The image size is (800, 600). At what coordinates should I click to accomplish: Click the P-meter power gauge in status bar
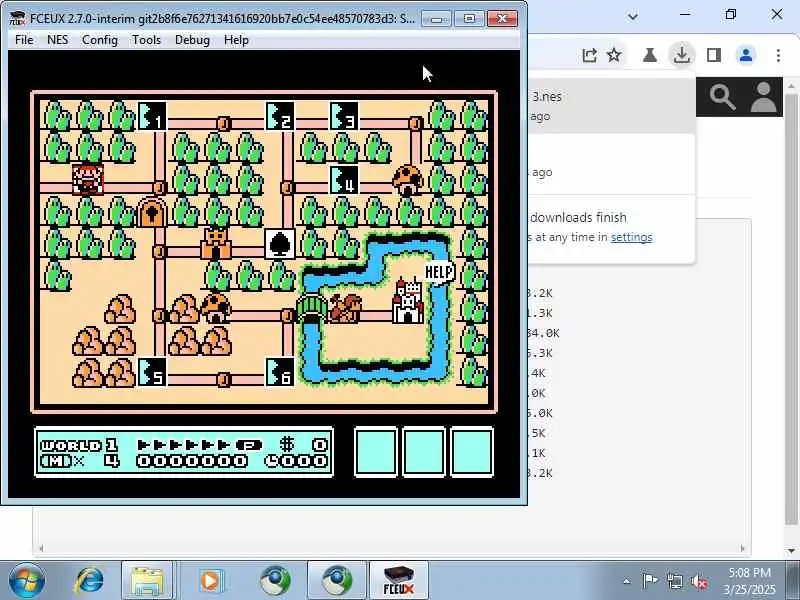pos(200,445)
